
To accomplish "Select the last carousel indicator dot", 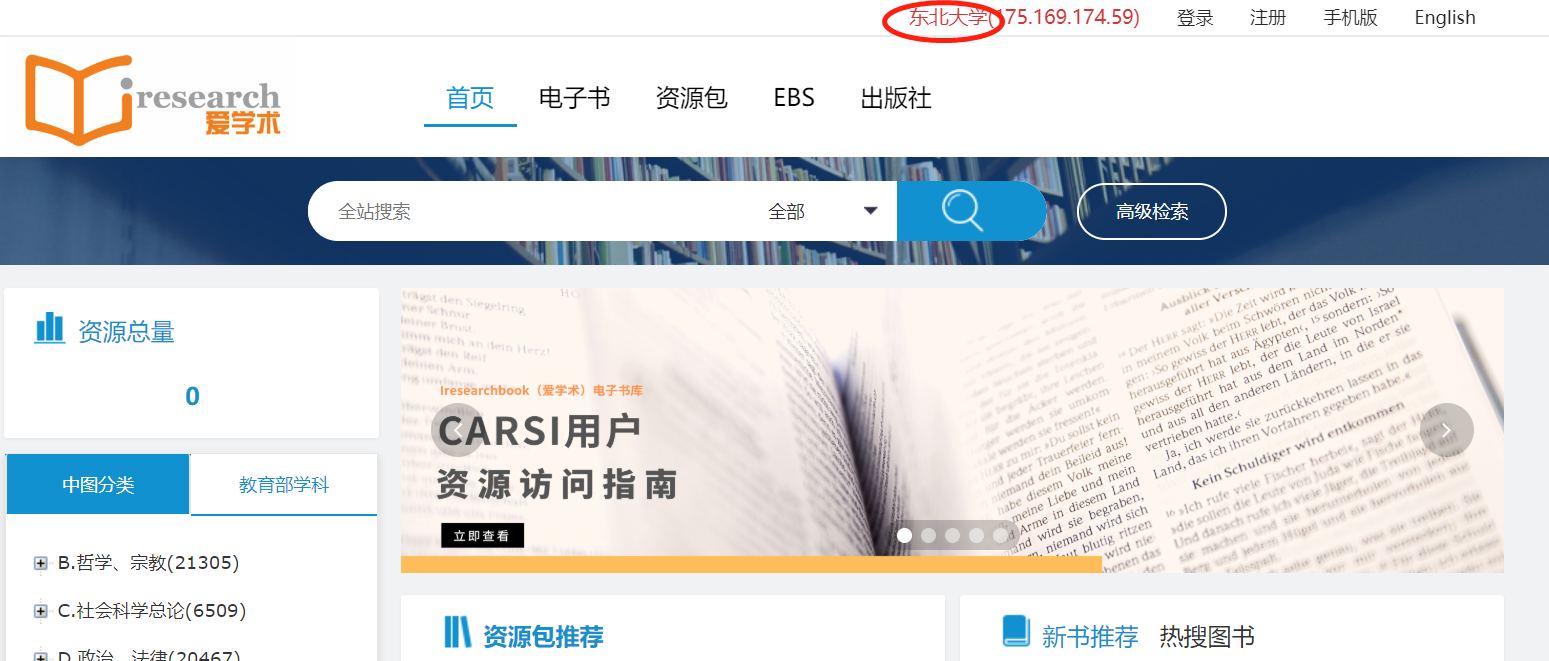I will pos(1001,535).
